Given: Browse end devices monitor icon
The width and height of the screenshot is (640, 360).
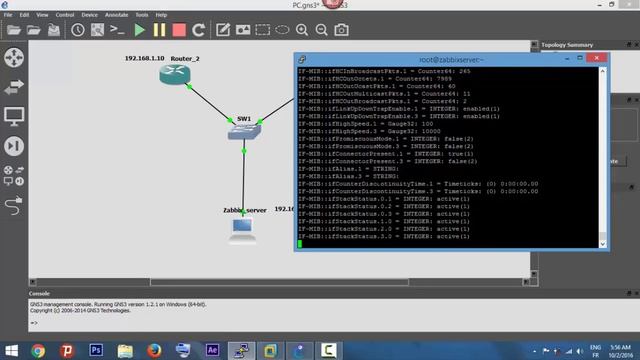Looking at the screenshot, I should (14, 117).
